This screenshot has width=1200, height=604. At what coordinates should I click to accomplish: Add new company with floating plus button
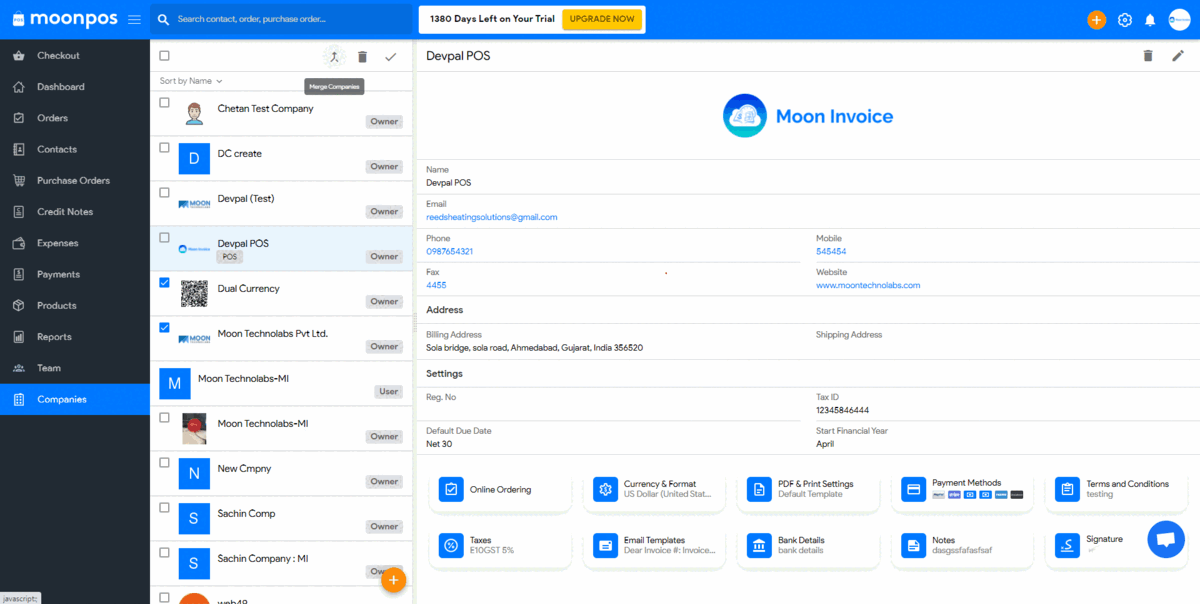tap(394, 580)
